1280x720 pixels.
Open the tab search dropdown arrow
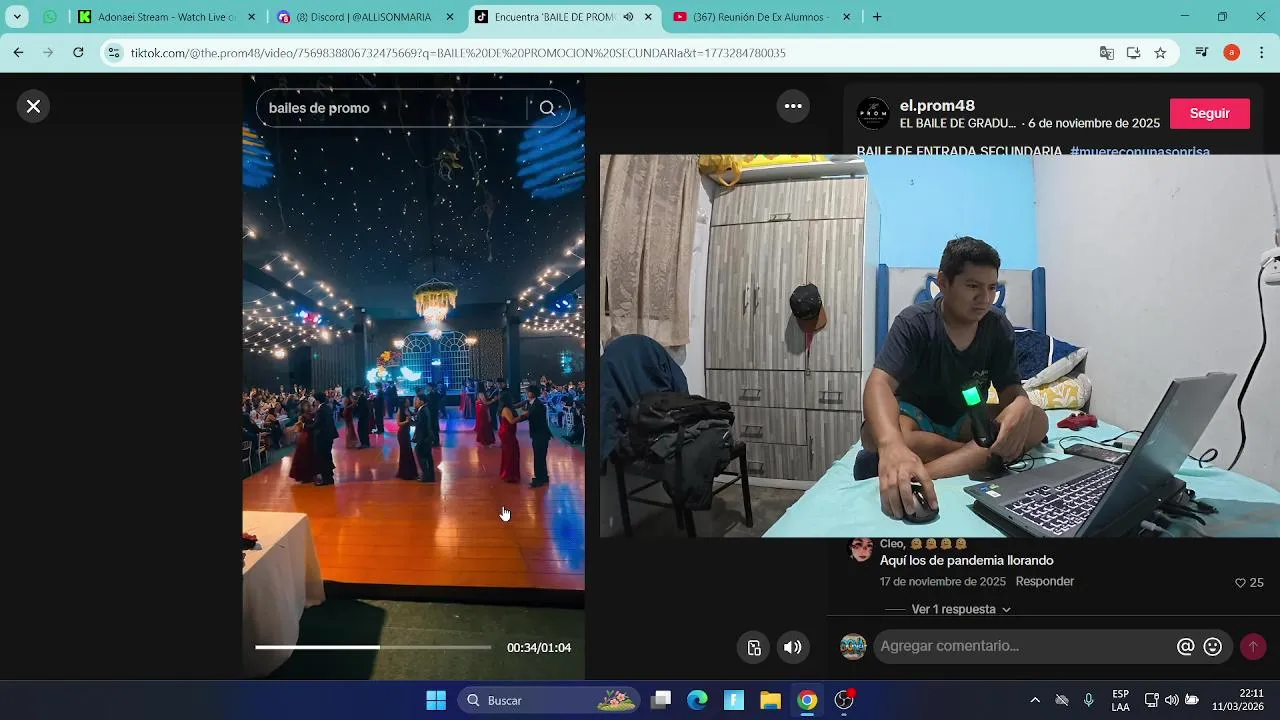[17, 17]
